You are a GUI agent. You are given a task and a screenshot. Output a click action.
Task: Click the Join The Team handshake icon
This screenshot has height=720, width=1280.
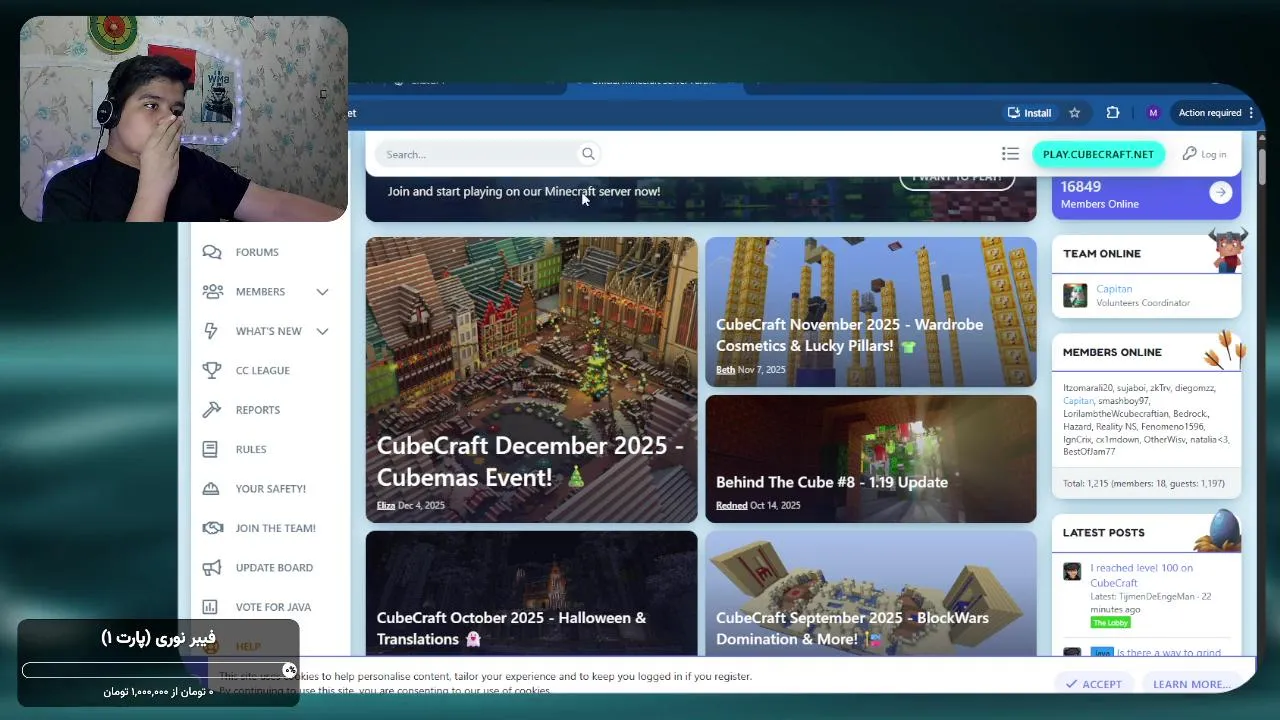tap(212, 528)
